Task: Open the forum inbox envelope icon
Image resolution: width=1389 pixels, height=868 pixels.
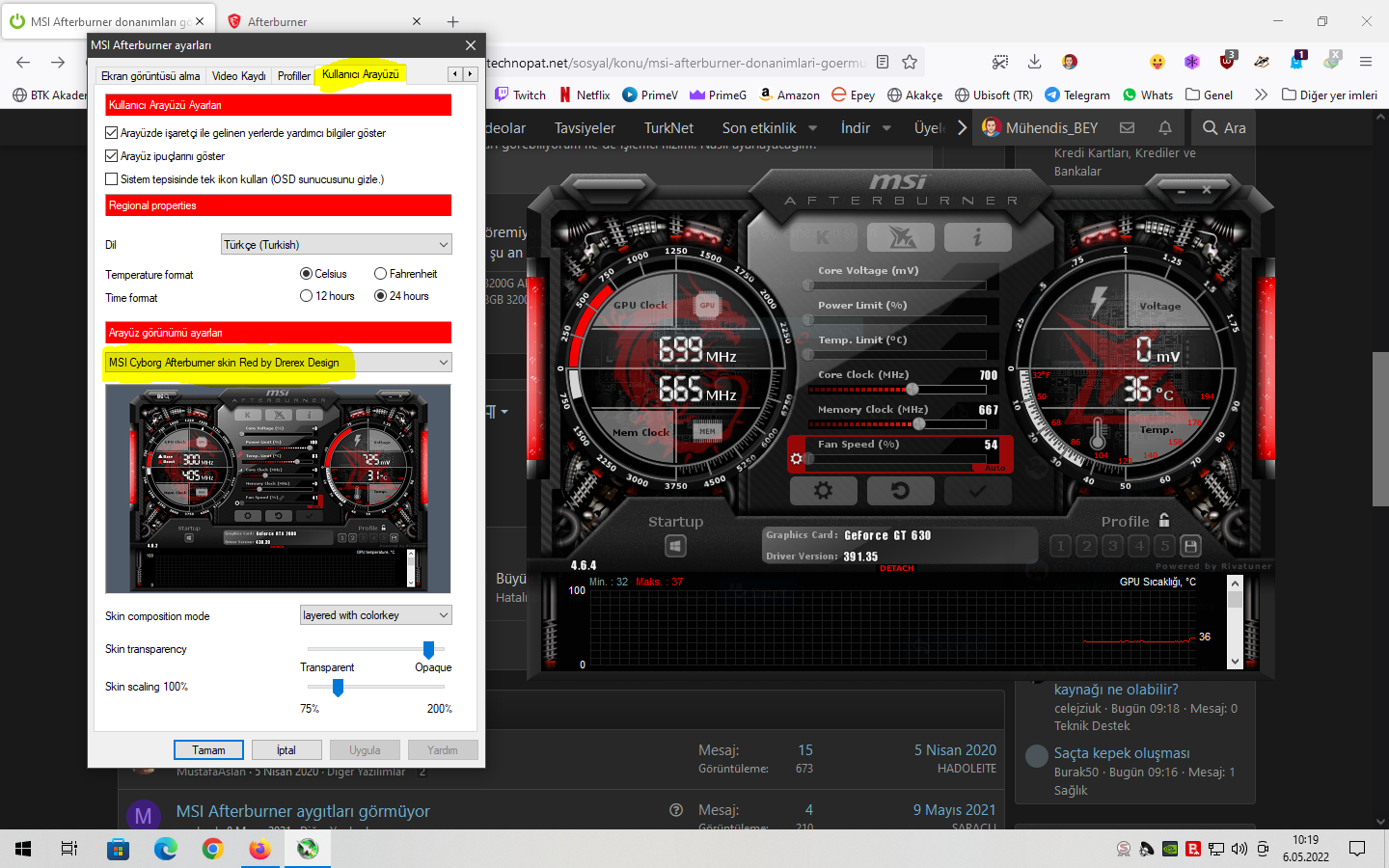Action: pyautogui.click(x=1127, y=127)
